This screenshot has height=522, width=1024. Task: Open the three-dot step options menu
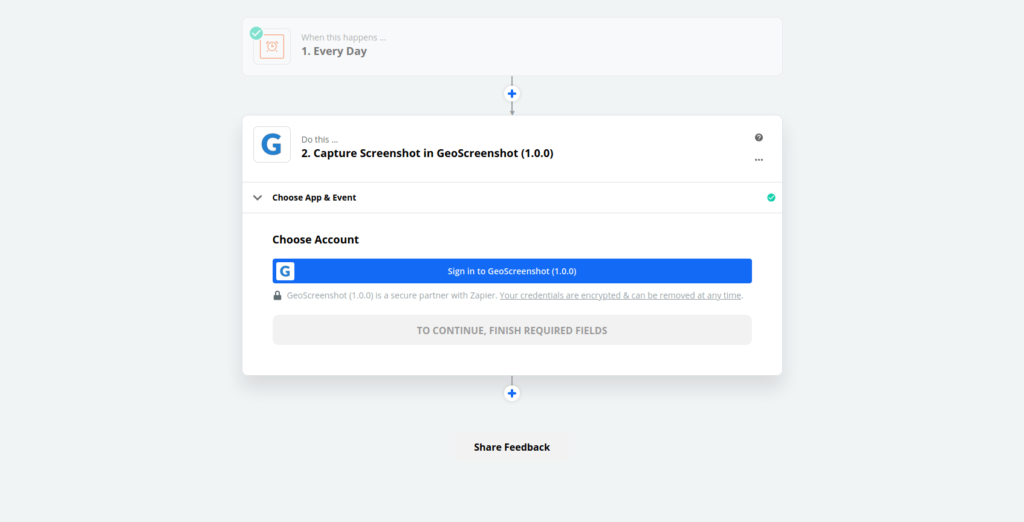pos(759,159)
